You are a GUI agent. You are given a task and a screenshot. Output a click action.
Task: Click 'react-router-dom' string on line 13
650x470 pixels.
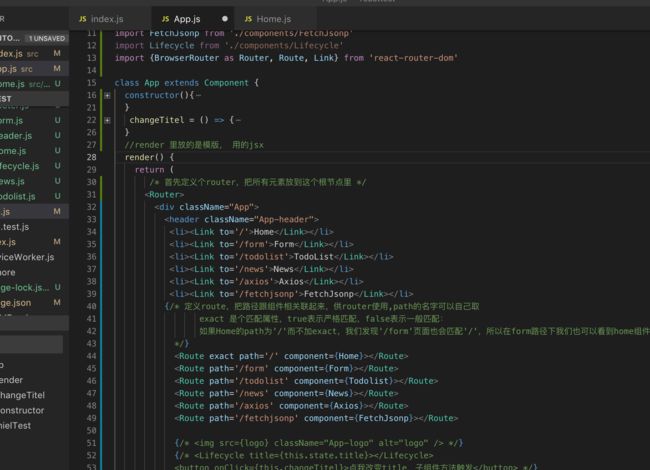(x=413, y=58)
